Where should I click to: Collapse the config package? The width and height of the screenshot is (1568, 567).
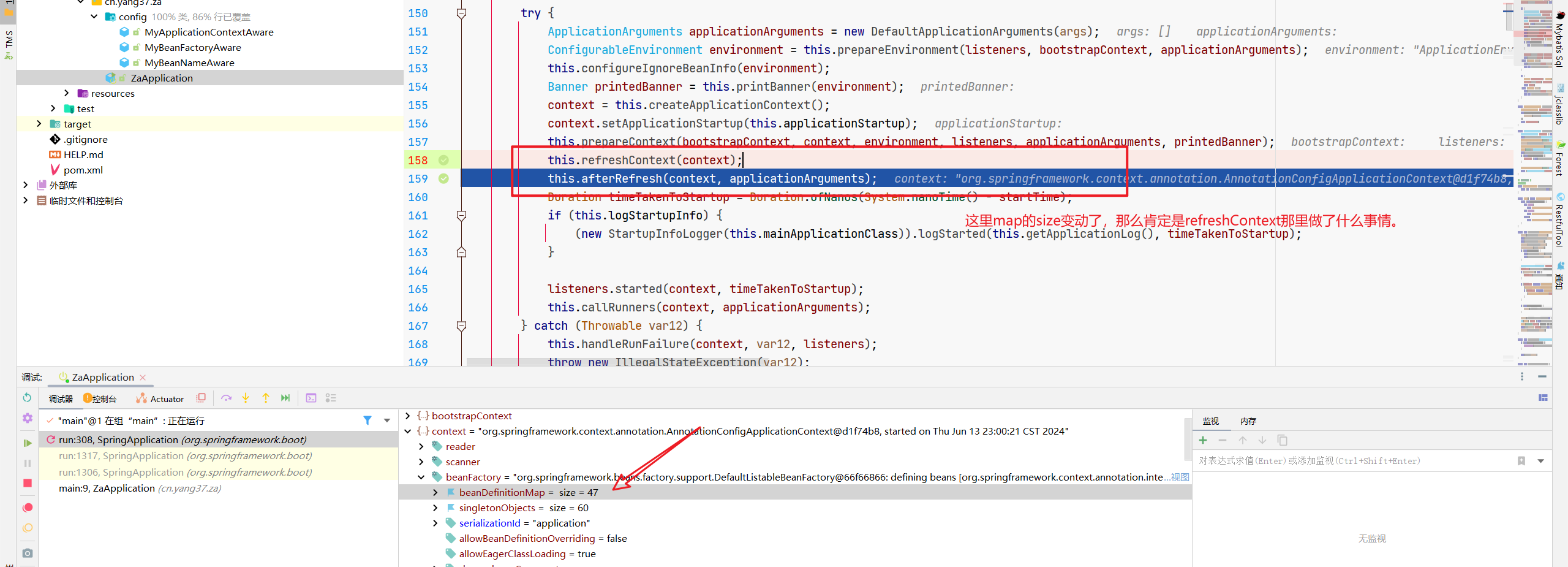(x=94, y=17)
